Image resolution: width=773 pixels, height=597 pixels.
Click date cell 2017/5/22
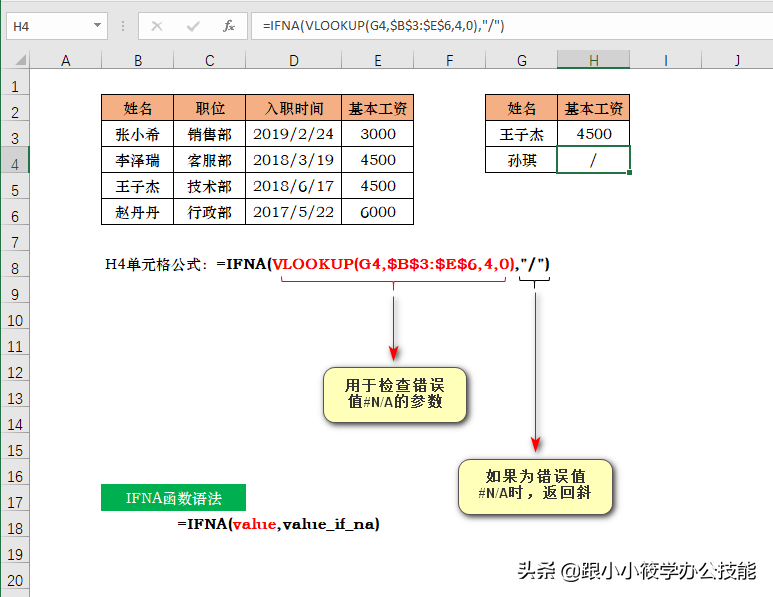(x=293, y=212)
